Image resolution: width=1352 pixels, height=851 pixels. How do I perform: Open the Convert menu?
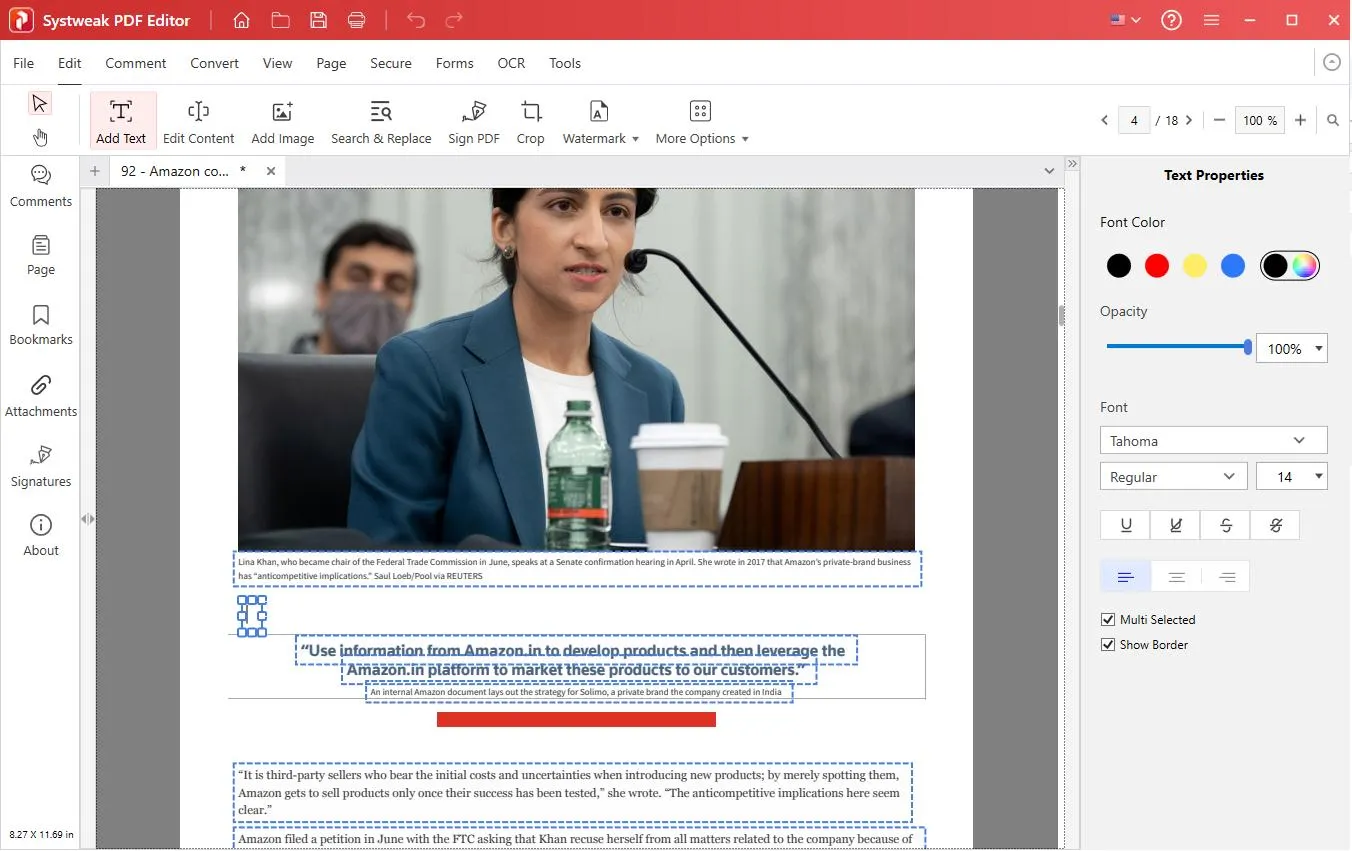click(x=214, y=63)
